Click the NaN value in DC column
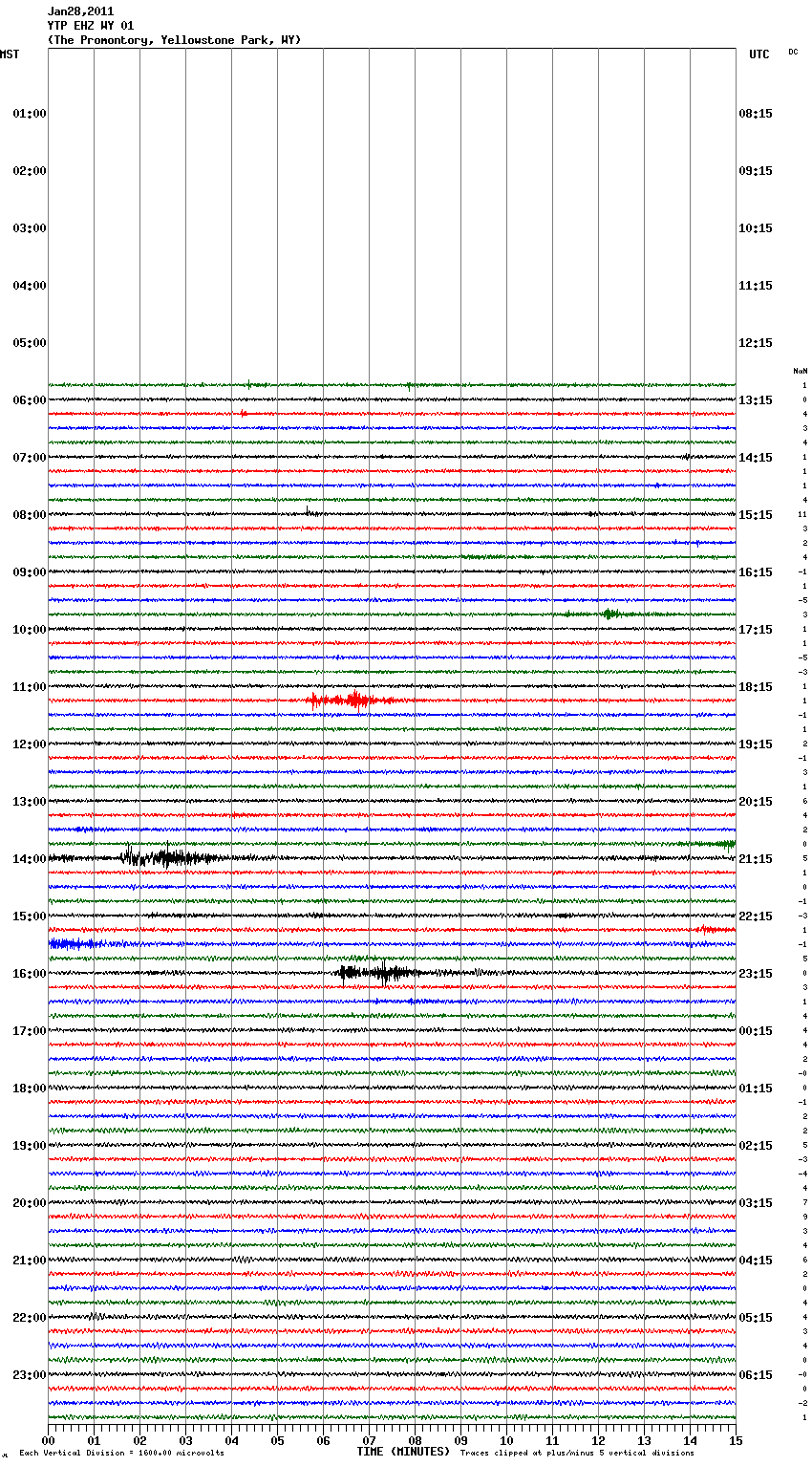812x1466 pixels. tap(800, 371)
